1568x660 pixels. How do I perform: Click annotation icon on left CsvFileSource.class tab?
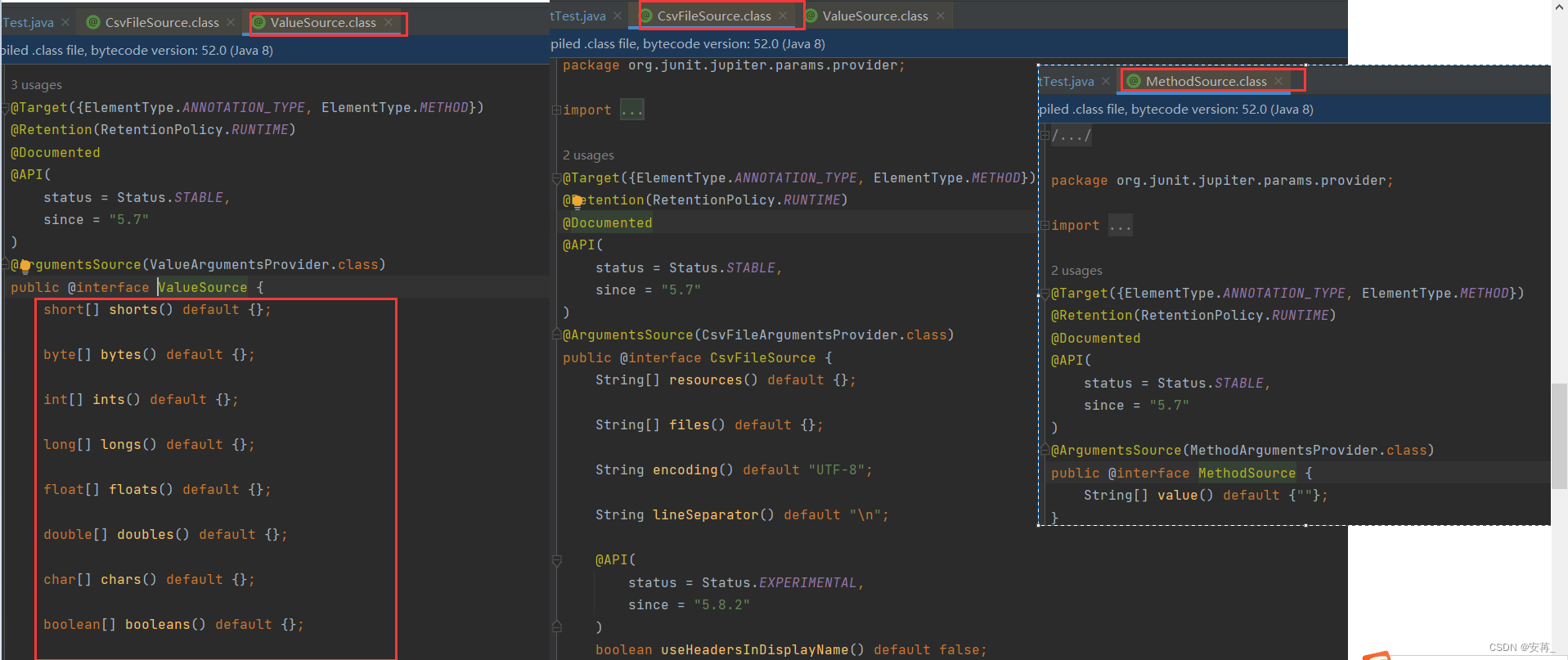tap(93, 23)
